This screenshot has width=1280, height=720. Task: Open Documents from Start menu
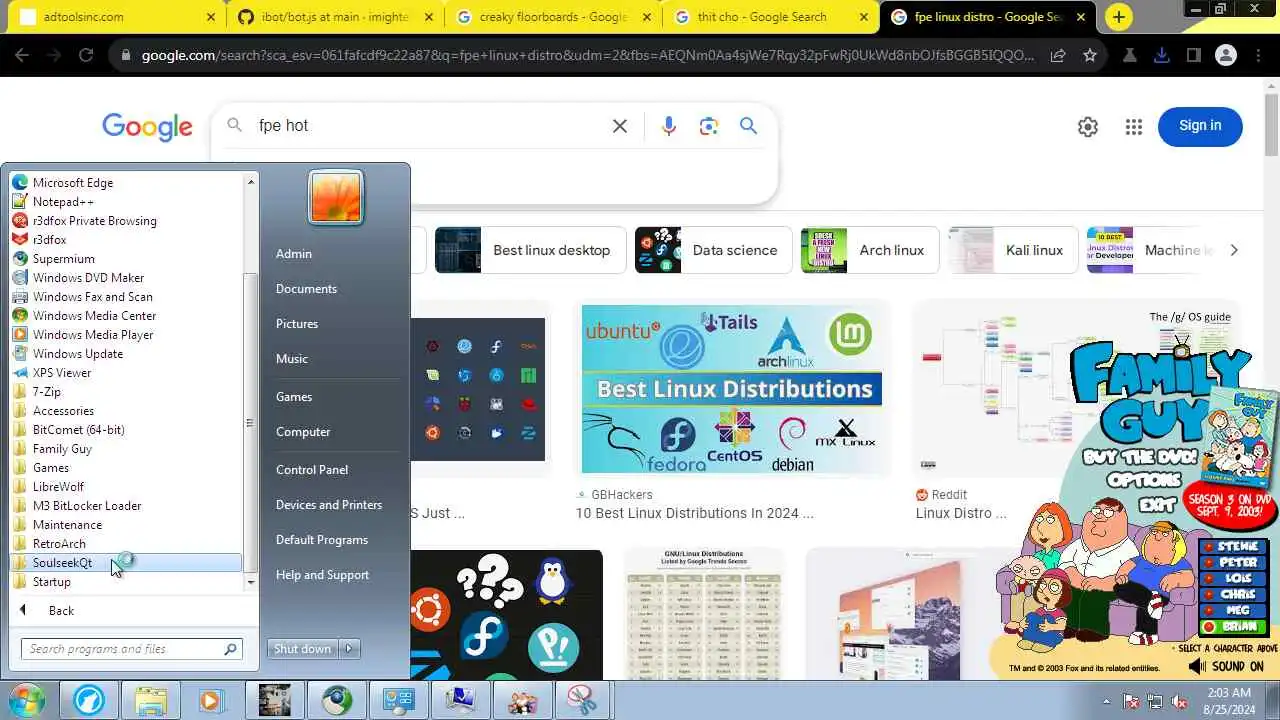pos(306,289)
